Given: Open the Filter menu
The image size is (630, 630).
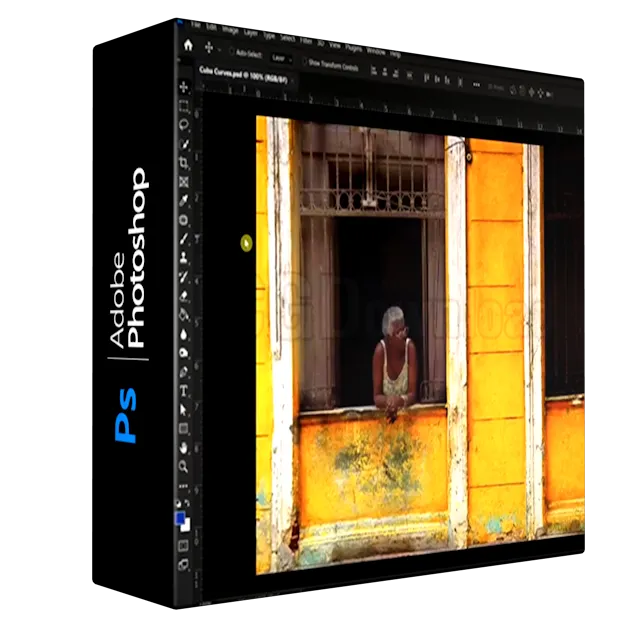Looking at the screenshot, I should [x=306, y=41].
